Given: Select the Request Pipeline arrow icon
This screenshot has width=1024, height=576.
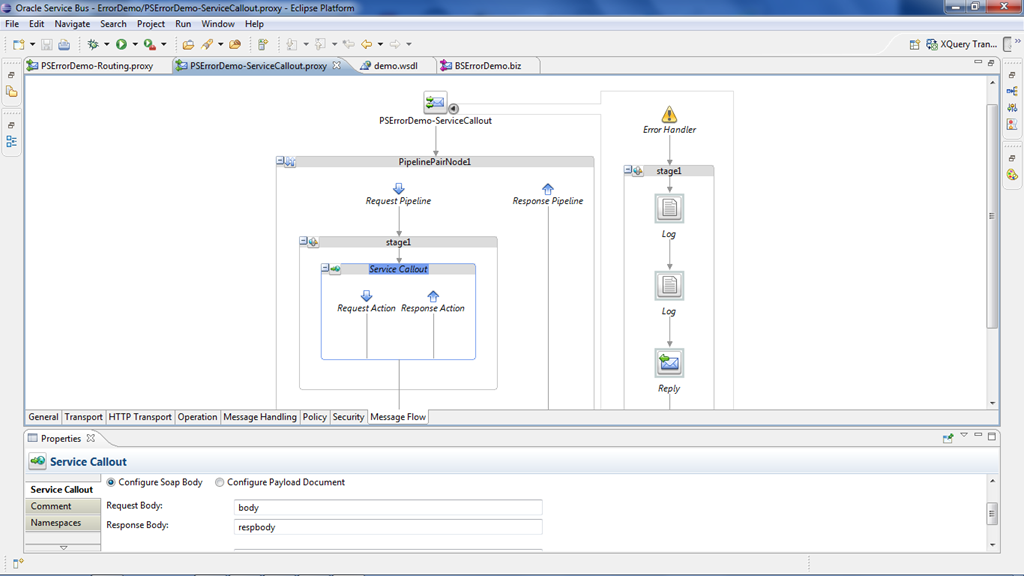Looking at the screenshot, I should [399, 188].
